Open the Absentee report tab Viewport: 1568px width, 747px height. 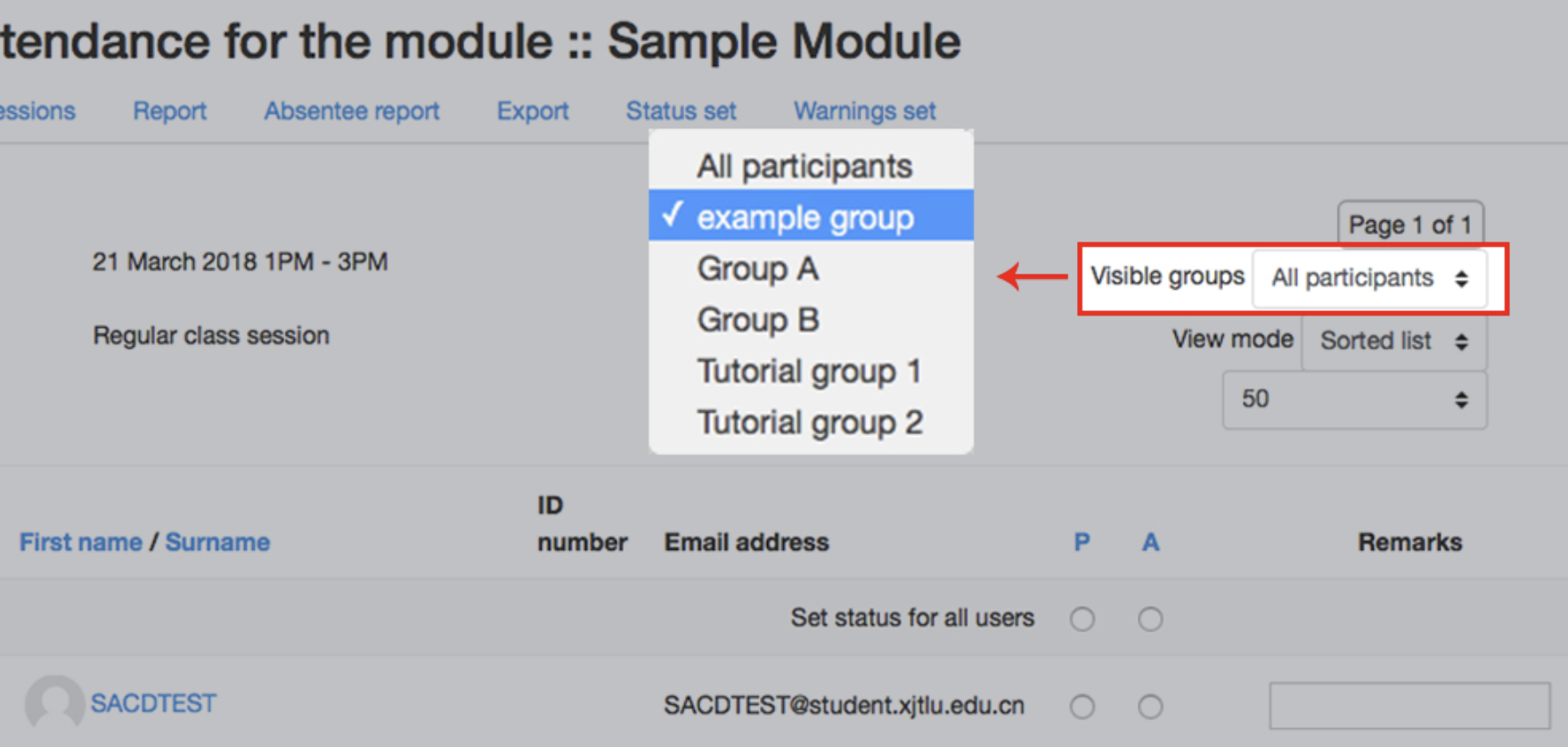point(352,111)
